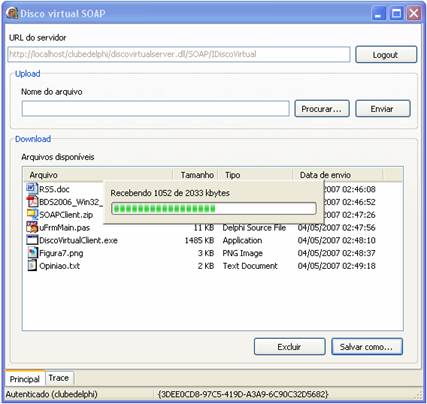This screenshot has width=427, height=404.
Task: Click the app icon in title bar
Action: pyautogui.click(x=12, y=13)
